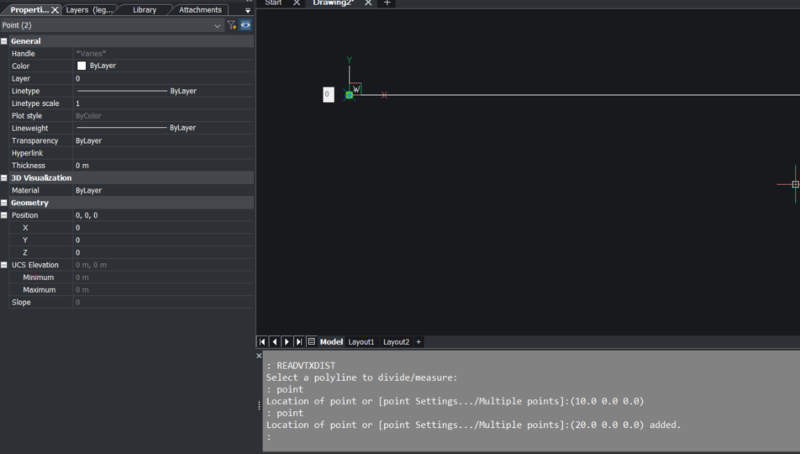Jump to first layout using navigation arrow
Viewport: 800px width, 454px height.
[263, 342]
